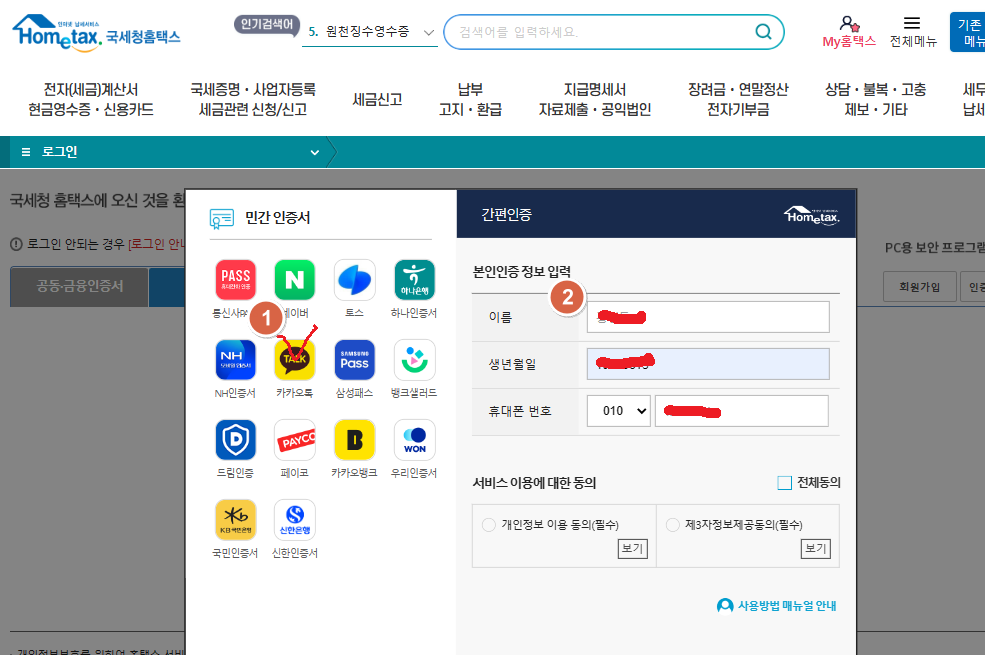Select the Samsung Pass icon
The image size is (985, 655).
(354, 360)
